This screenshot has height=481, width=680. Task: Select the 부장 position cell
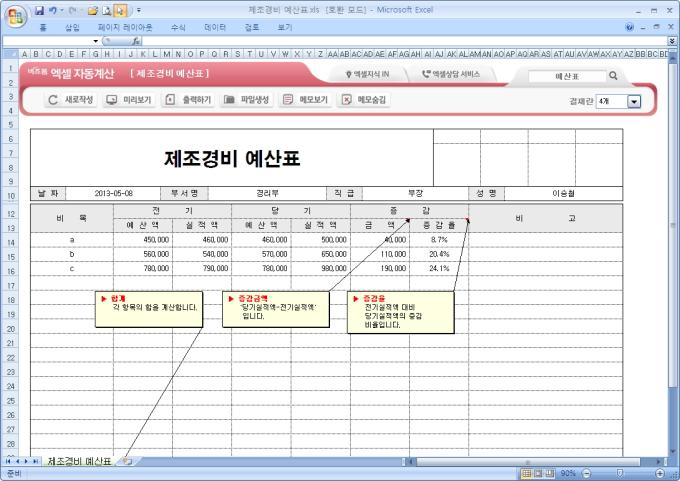415,193
